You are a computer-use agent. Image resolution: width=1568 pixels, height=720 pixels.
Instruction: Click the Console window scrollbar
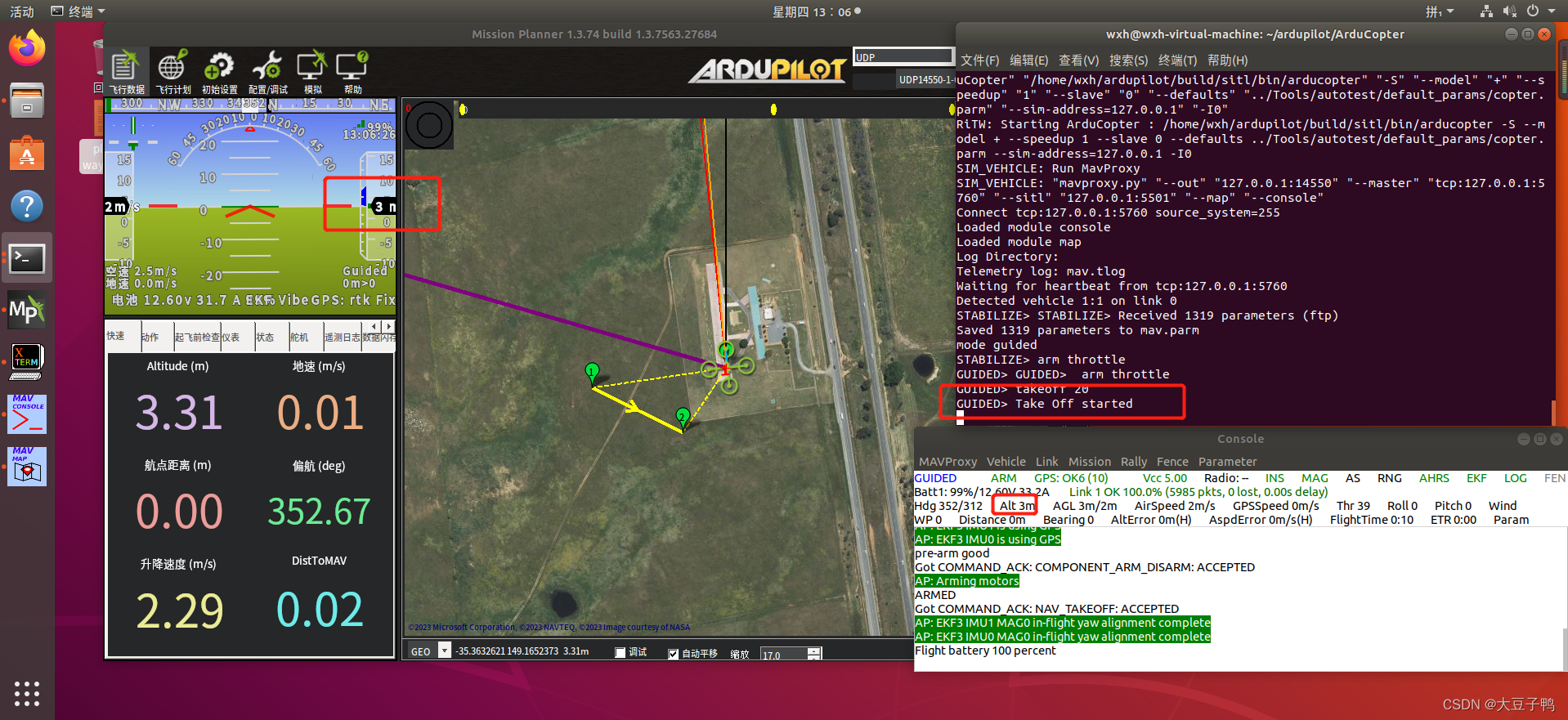click(1565, 650)
